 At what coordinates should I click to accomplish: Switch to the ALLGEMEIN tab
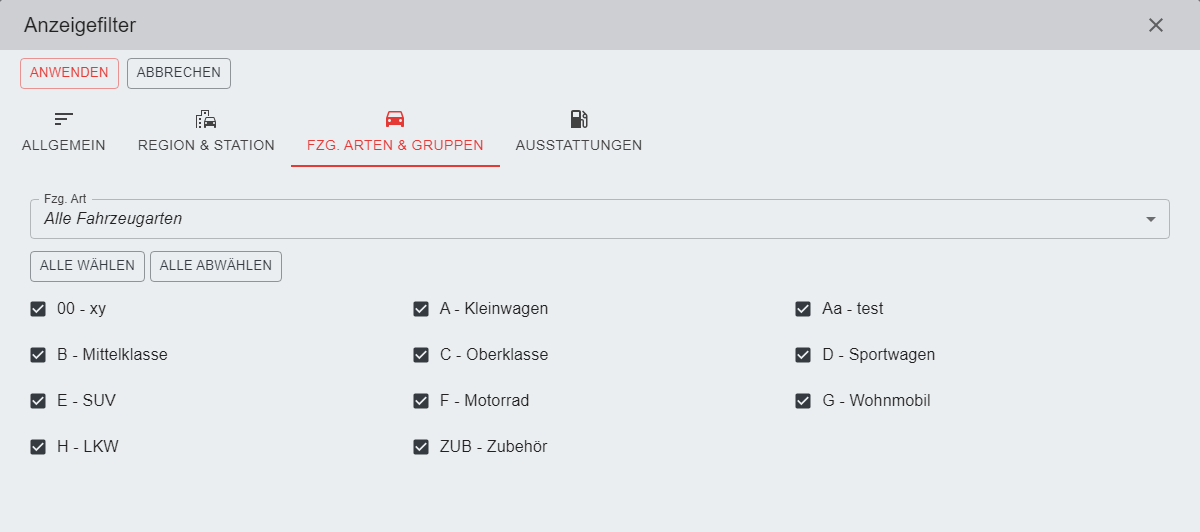tap(64, 145)
